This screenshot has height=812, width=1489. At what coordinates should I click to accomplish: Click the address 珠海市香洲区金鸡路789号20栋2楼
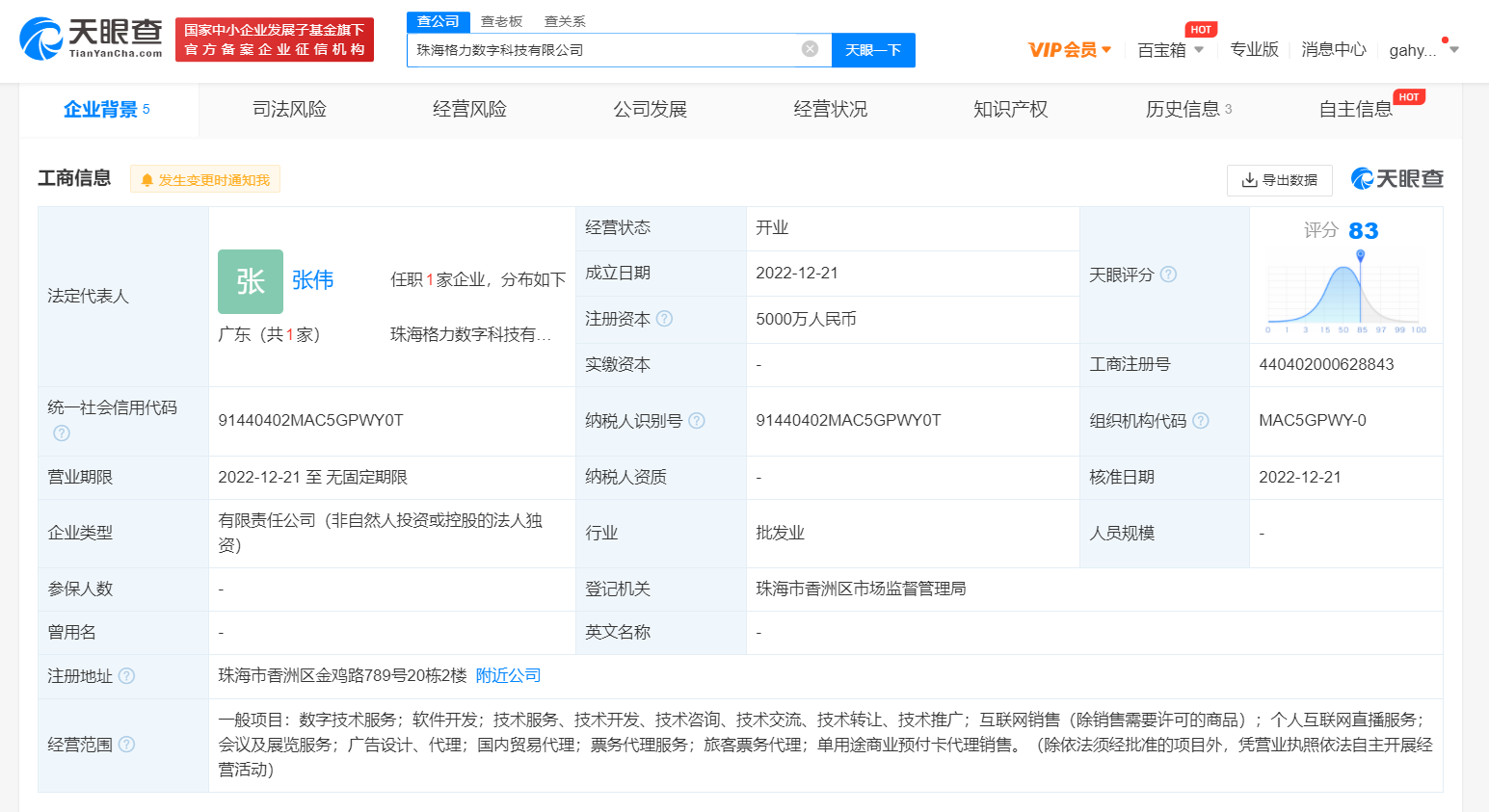[342, 676]
